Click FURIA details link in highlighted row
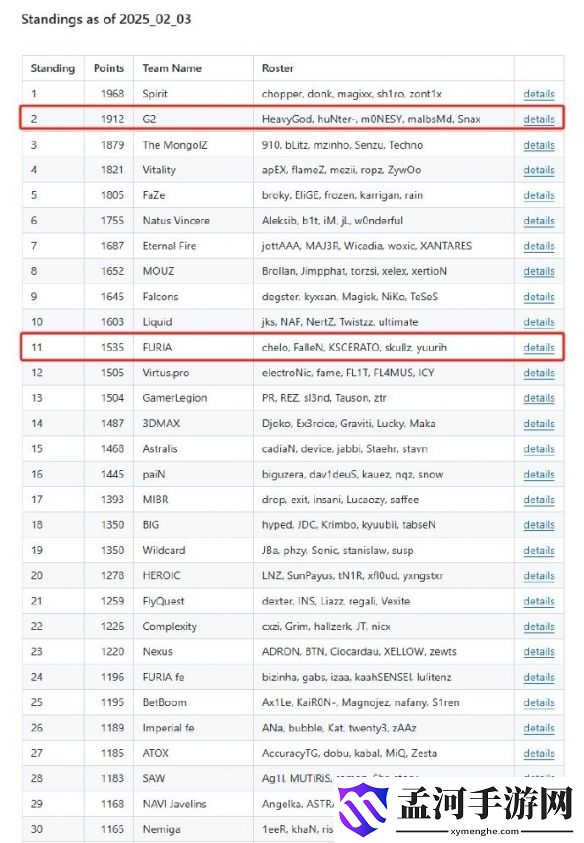 pos(539,347)
